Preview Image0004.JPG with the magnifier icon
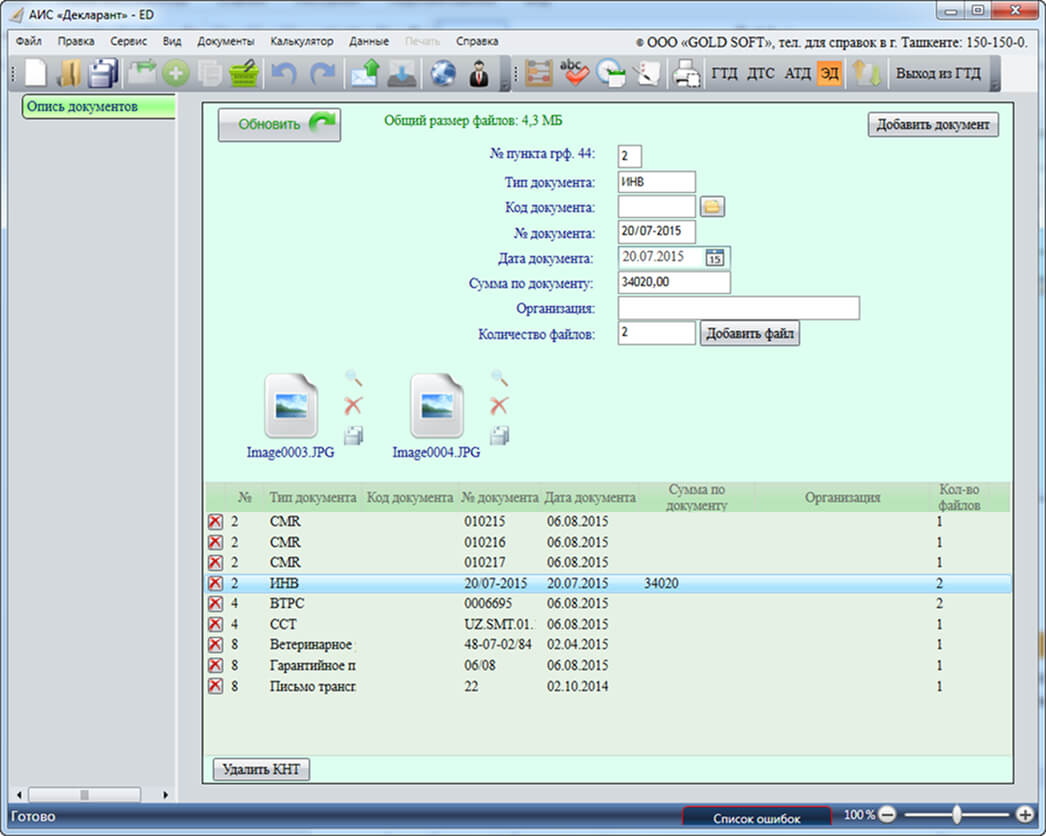1046x836 pixels. click(500, 378)
